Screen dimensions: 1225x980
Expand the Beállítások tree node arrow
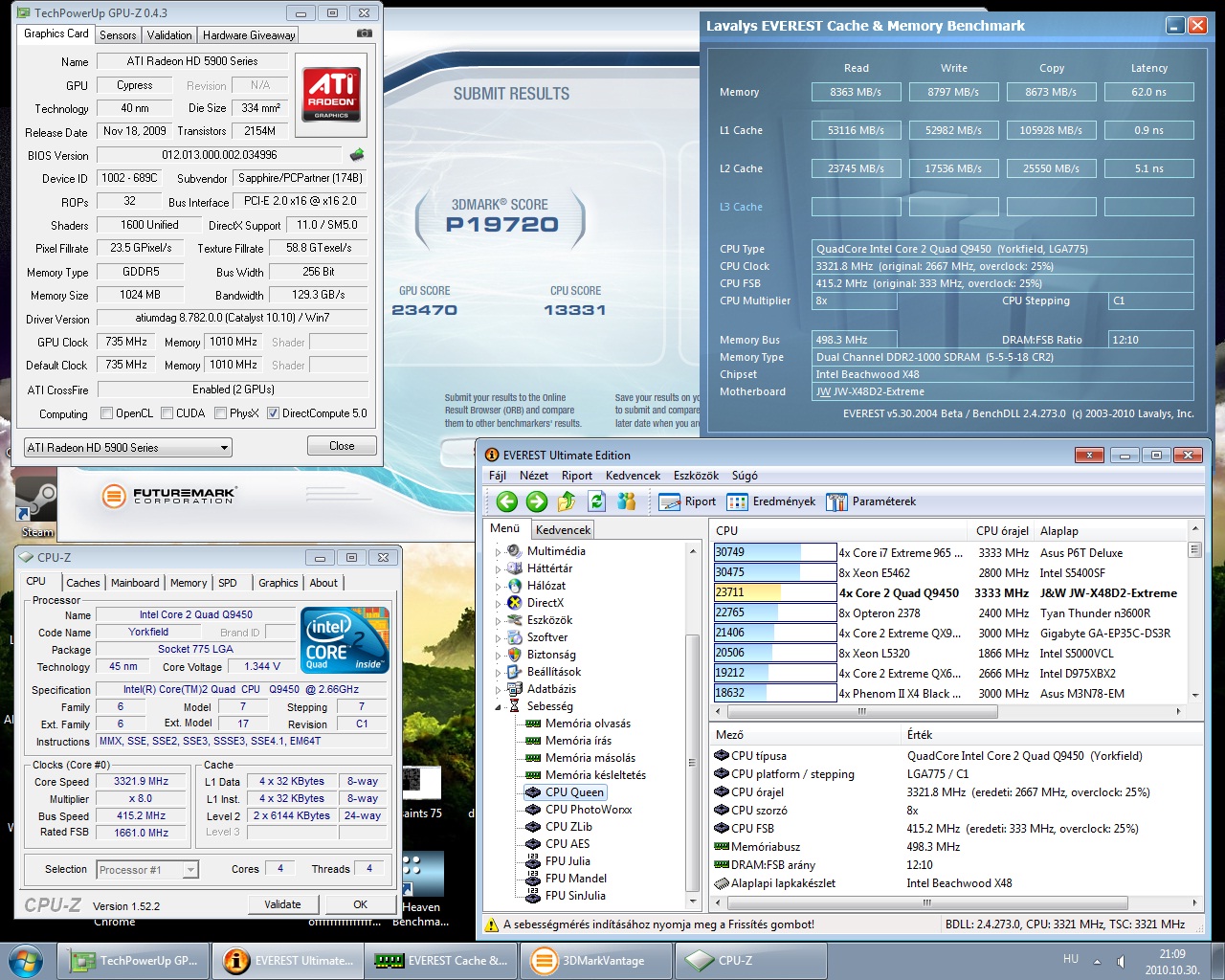[498, 673]
